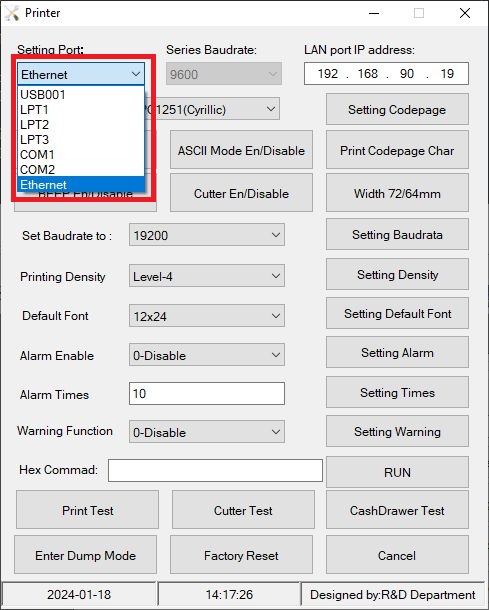The image size is (489, 610).
Task: Click the Set Baudrate to label
Action: coord(67,235)
